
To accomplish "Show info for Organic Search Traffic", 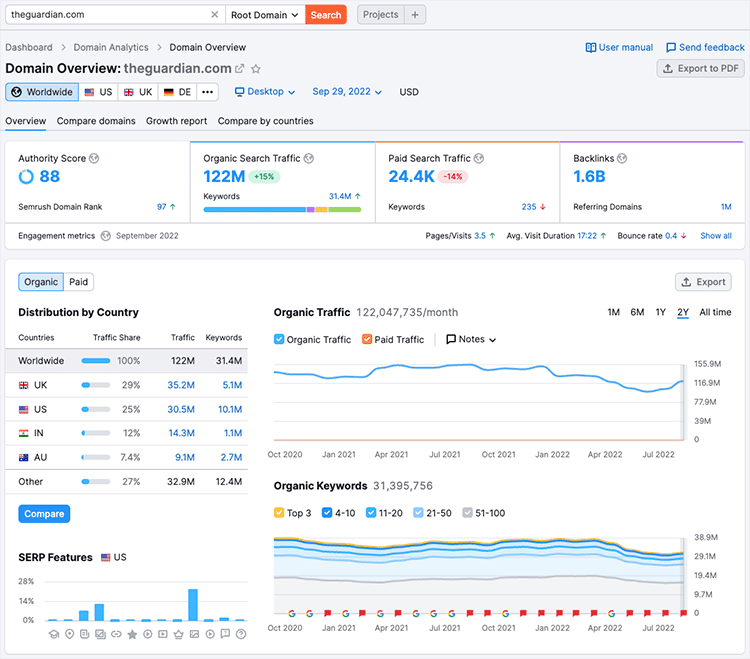I will click(309, 158).
